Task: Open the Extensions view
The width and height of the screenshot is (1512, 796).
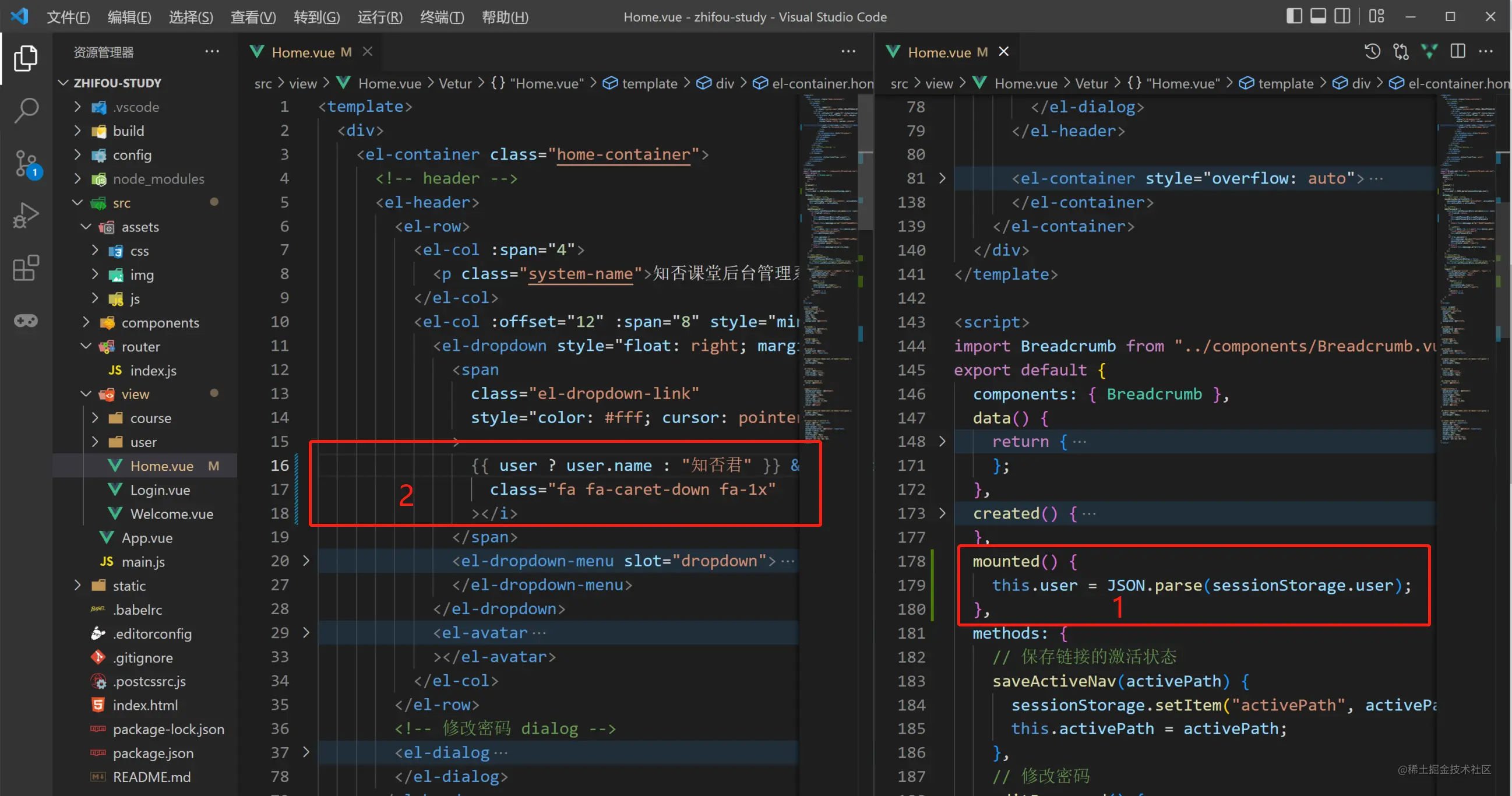Action: (x=26, y=268)
